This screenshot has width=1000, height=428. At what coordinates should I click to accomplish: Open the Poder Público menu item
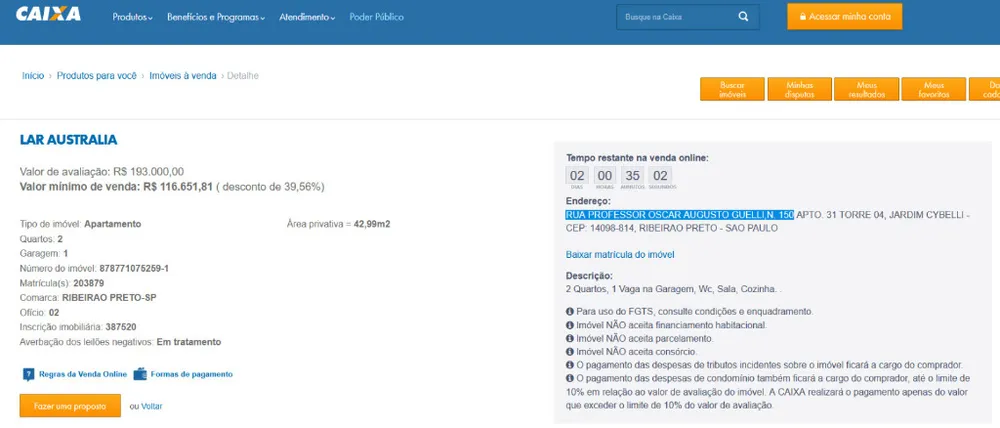point(376,17)
